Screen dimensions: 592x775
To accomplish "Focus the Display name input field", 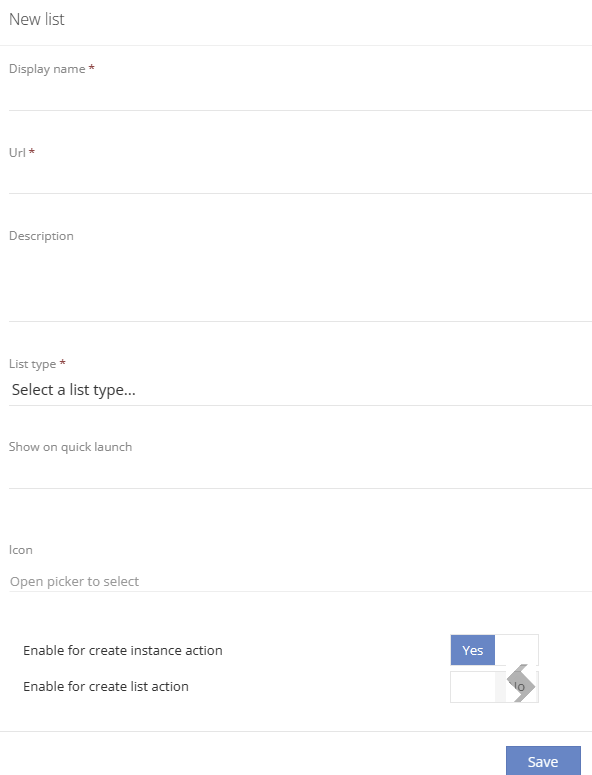I will tap(300, 95).
